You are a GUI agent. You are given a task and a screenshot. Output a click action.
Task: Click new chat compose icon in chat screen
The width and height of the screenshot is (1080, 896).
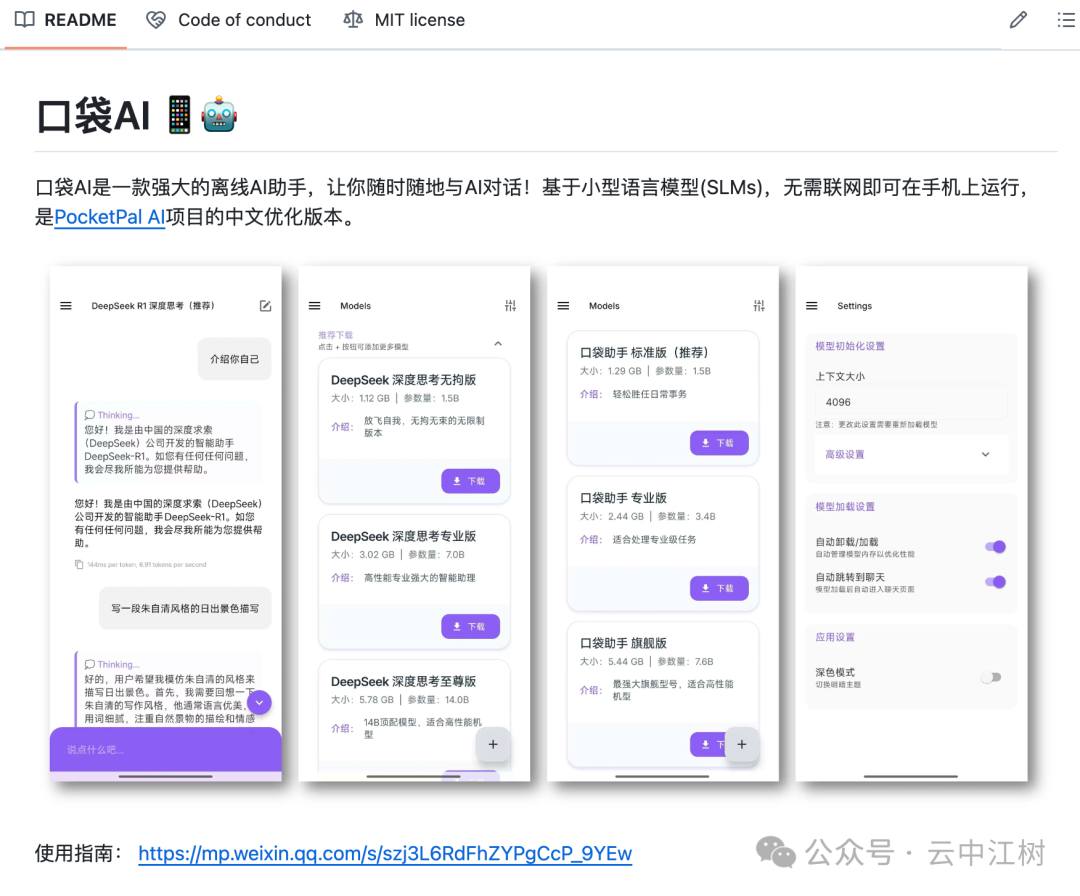[265, 306]
